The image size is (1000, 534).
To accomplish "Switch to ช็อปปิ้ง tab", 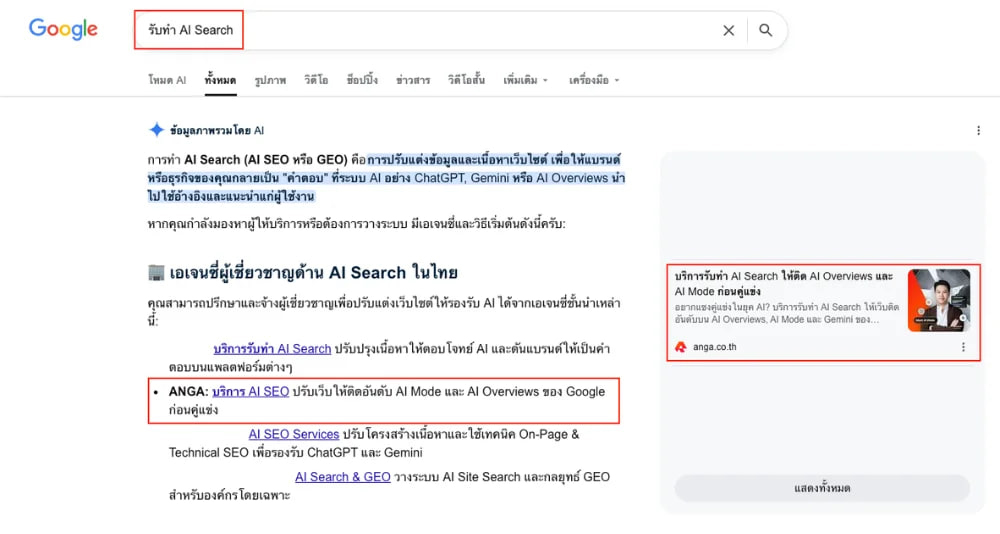I will click(362, 80).
